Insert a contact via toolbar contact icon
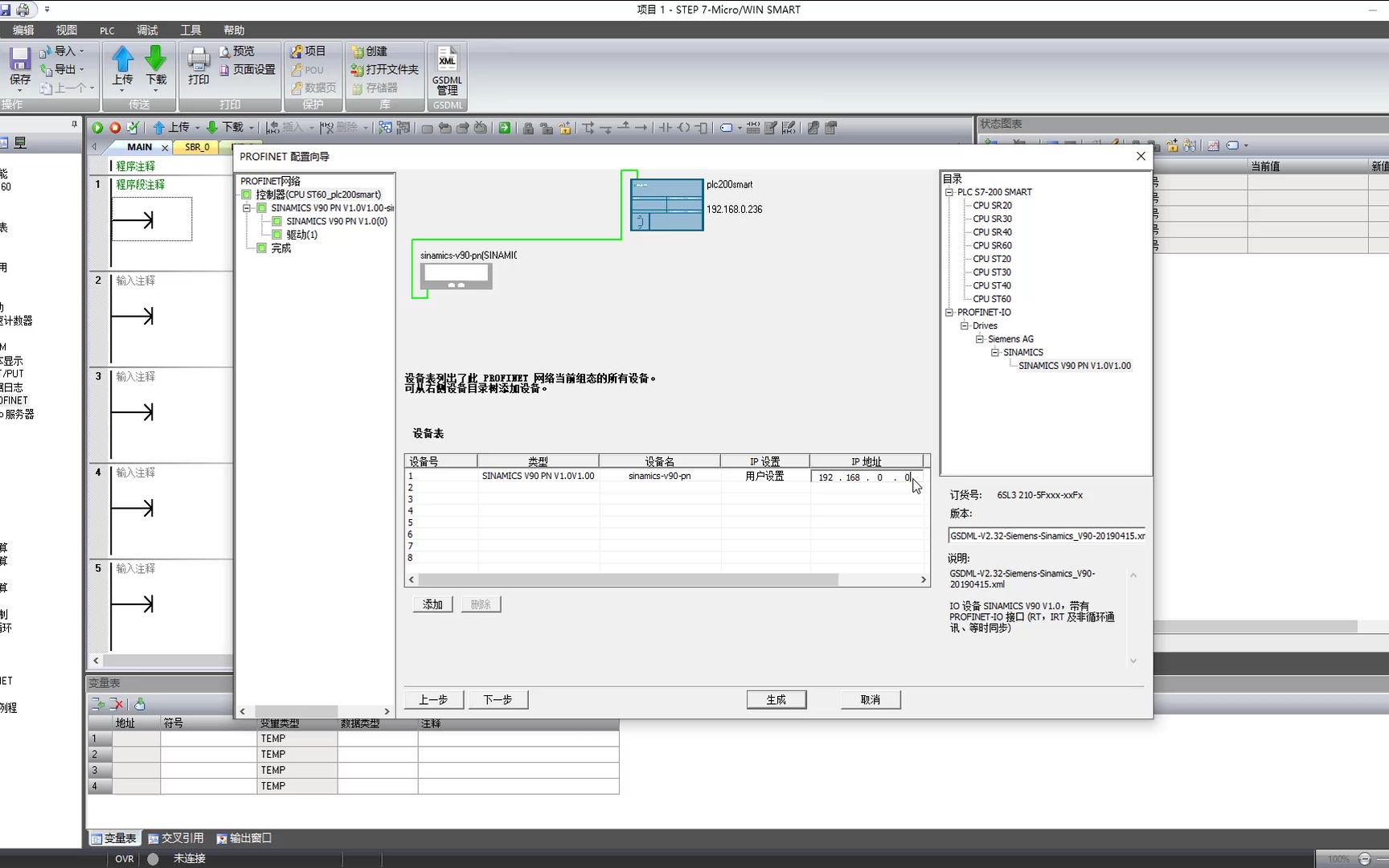This screenshot has height=868, width=1389. [666, 127]
